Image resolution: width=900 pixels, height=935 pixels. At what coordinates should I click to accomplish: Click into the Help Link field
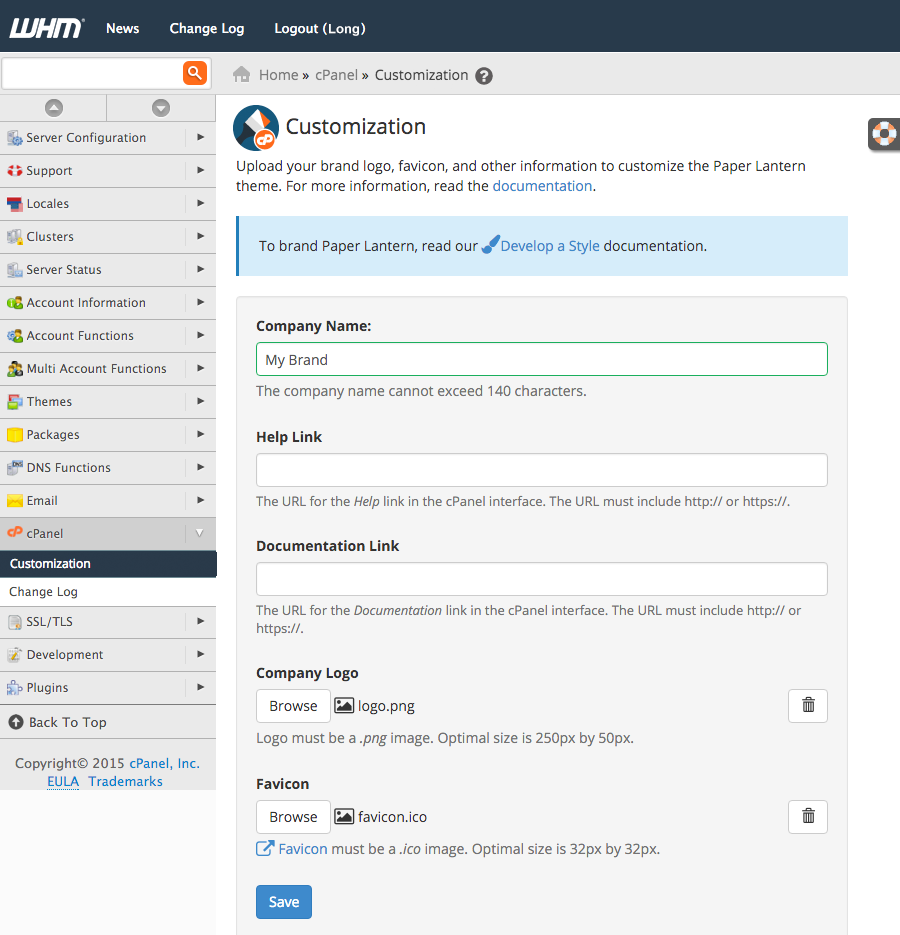coord(541,470)
